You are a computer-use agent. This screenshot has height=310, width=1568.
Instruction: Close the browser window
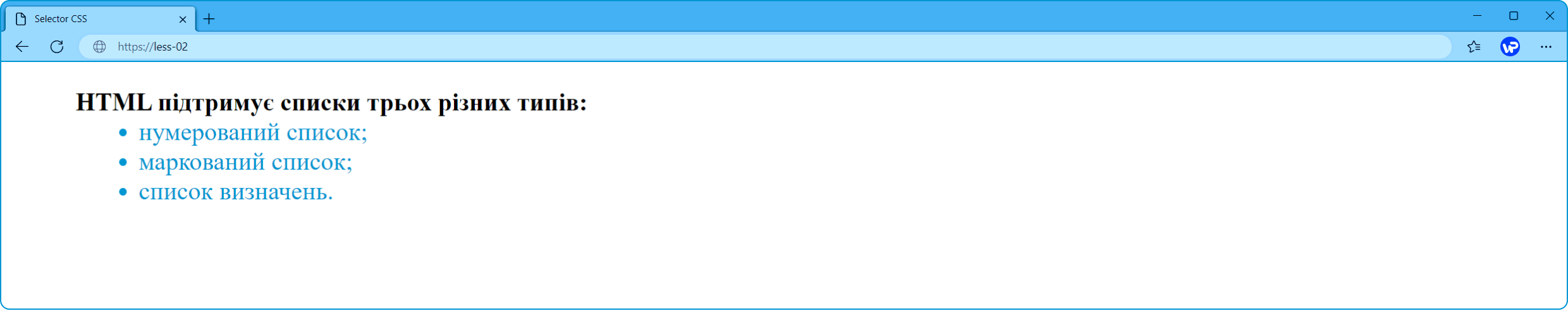(x=1549, y=16)
